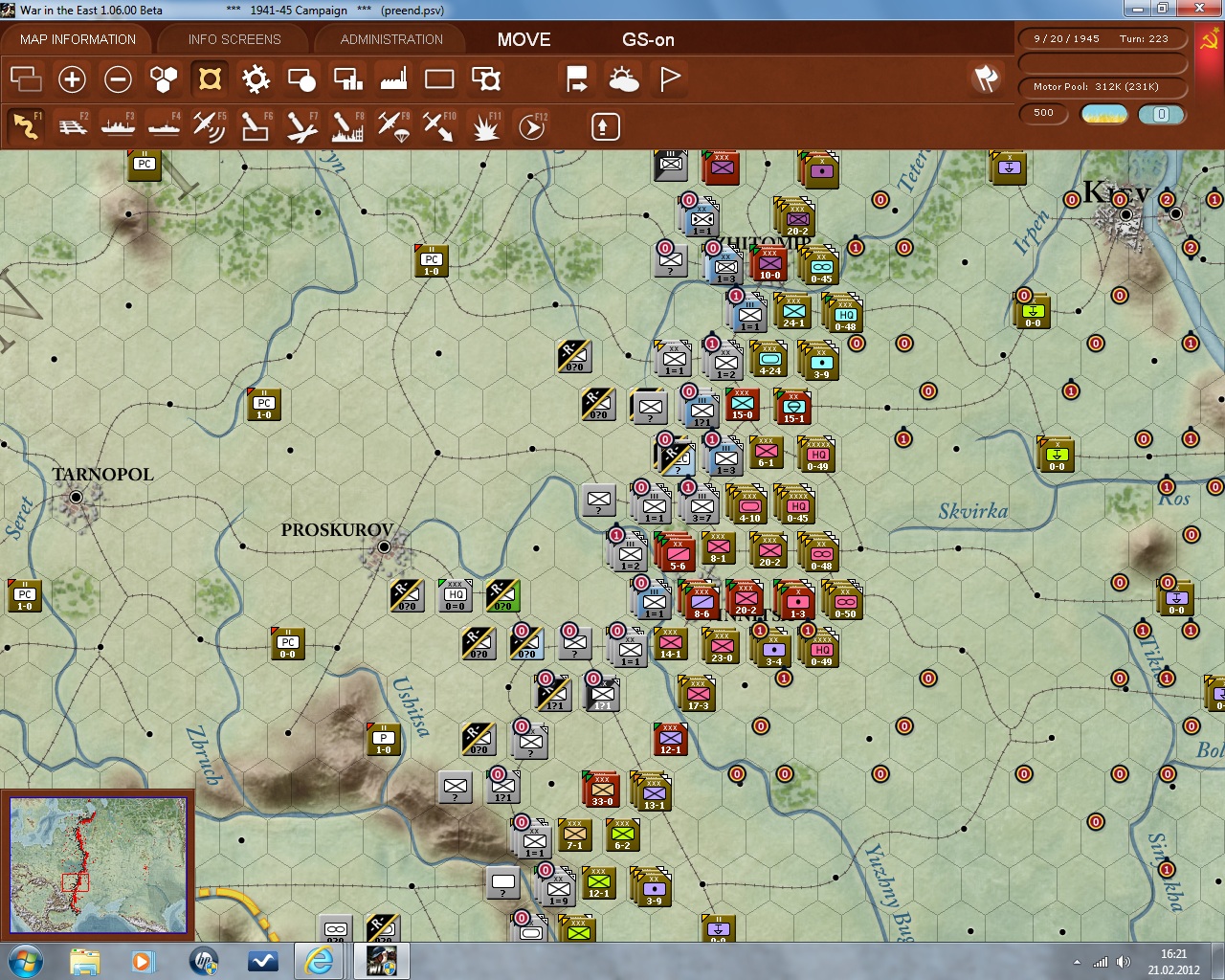The width and height of the screenshot is (1225, 980).
Task: Select bomb airfield F7 icon
Action: pyautogui.click(x=301, y=125)
